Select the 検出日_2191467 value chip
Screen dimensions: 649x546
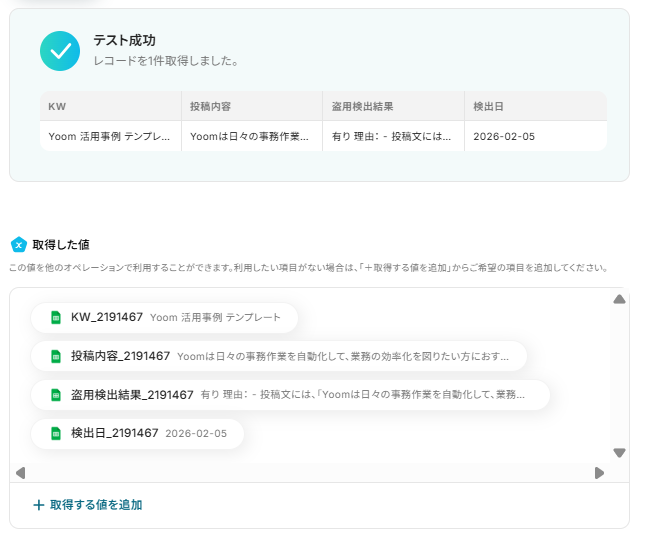pyautogui.click(x=137, y=433)
